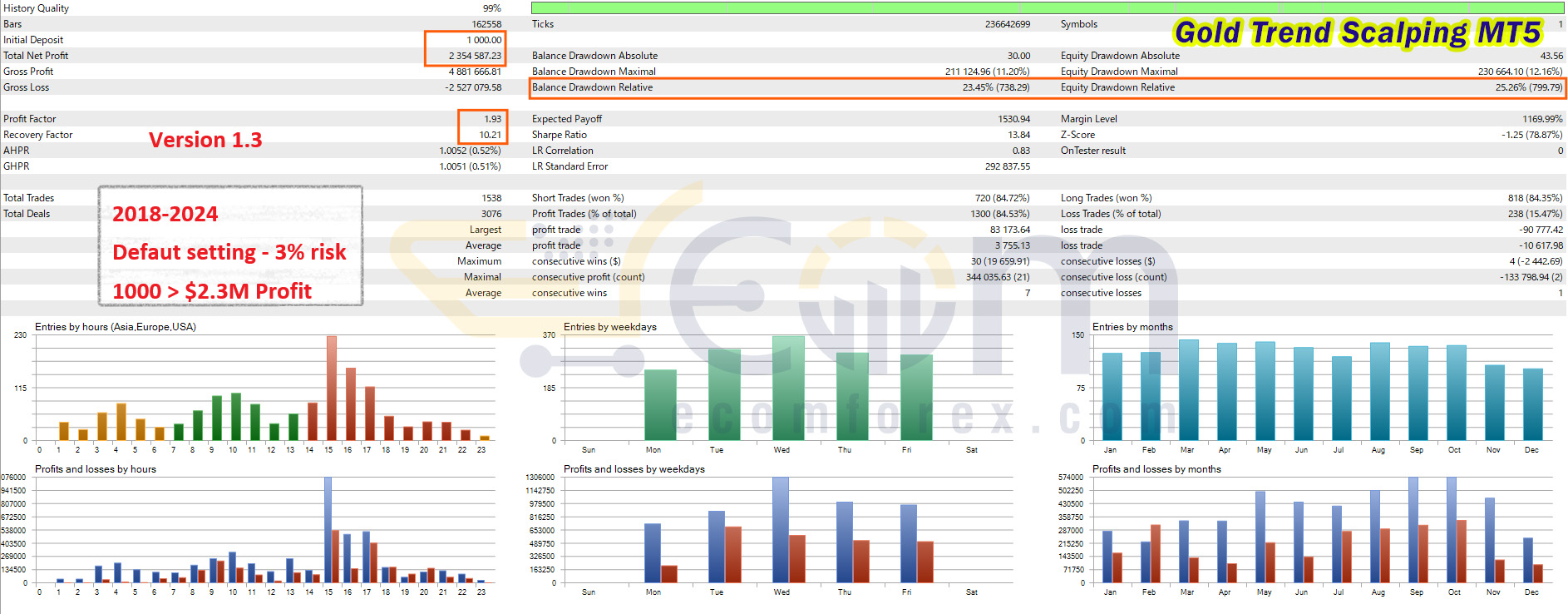Select LR Standard Error value 292 837.55

(x=1008, y=166)
